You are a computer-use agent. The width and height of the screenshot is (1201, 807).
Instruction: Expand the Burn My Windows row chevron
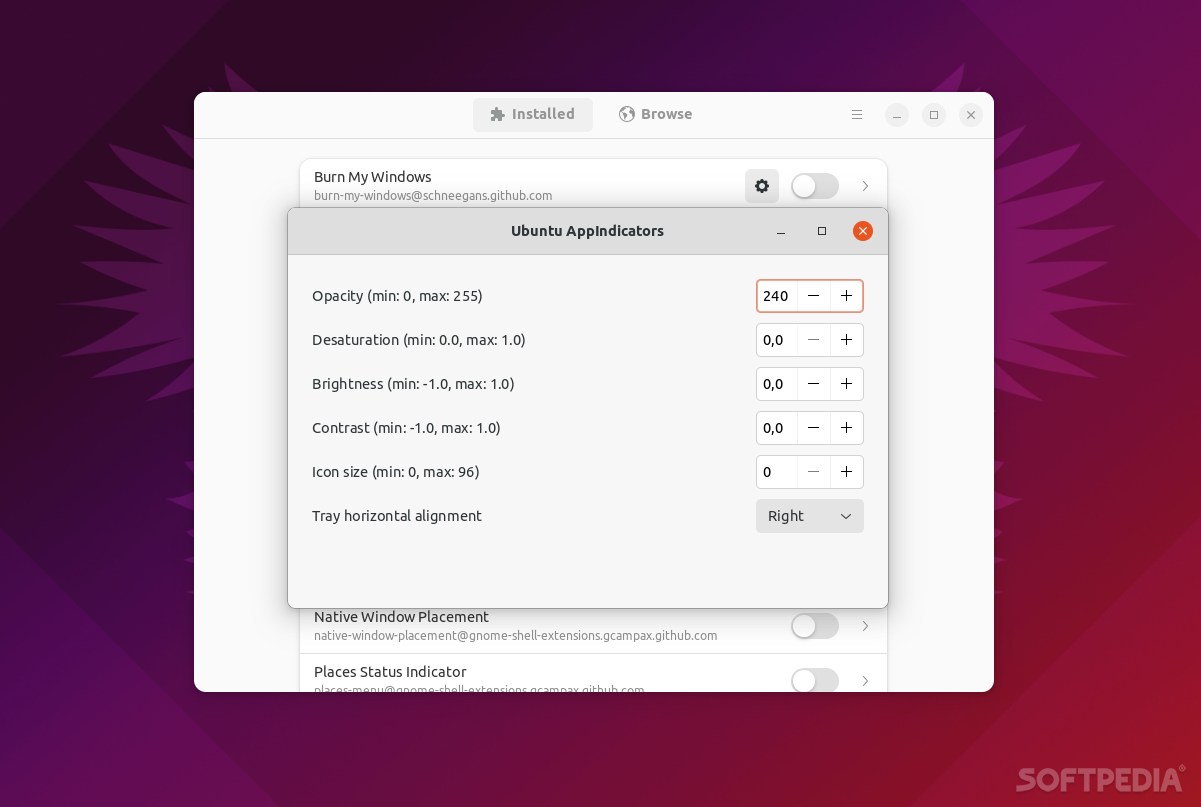pos(865,186)
